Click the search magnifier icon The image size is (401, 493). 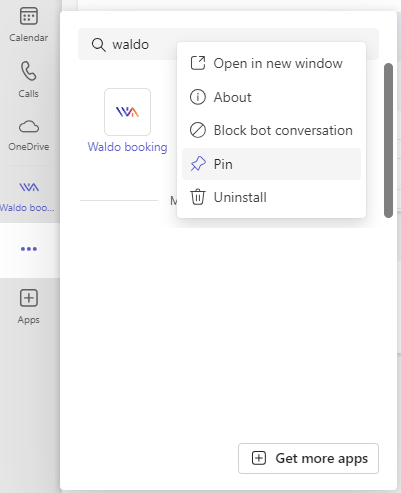click(99, 45)
